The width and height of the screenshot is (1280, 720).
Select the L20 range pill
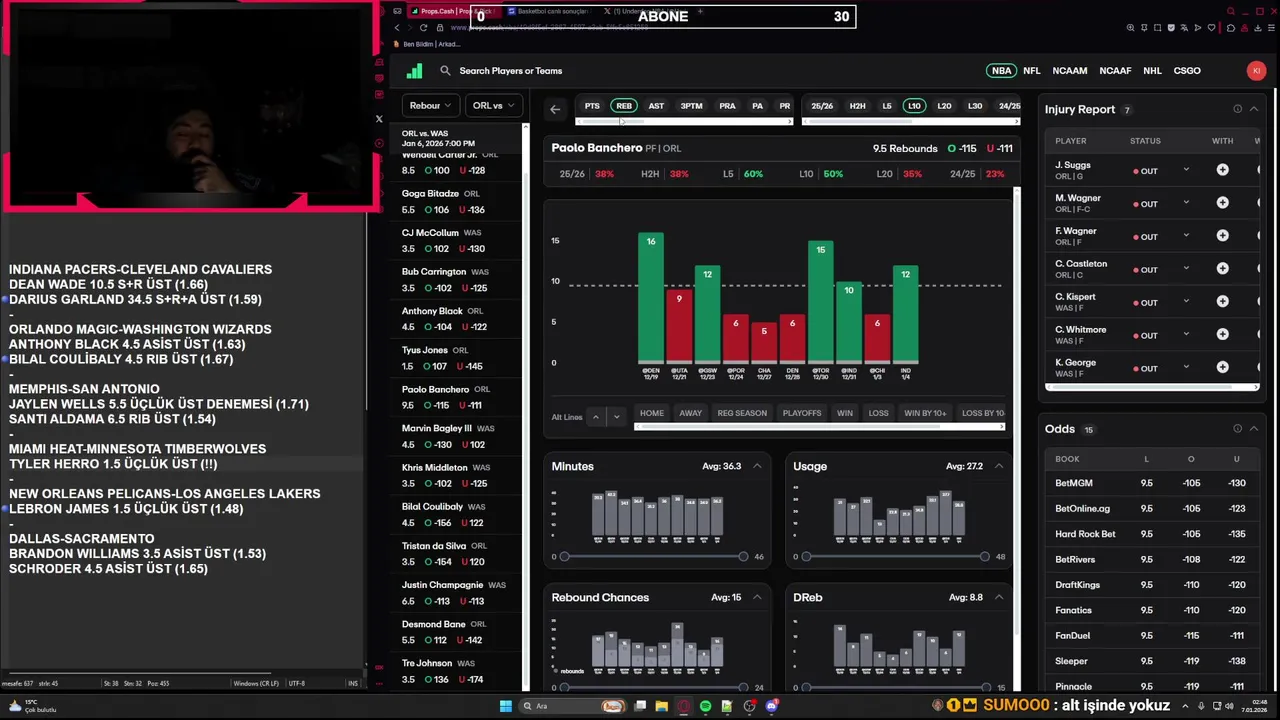click(944, 106)
